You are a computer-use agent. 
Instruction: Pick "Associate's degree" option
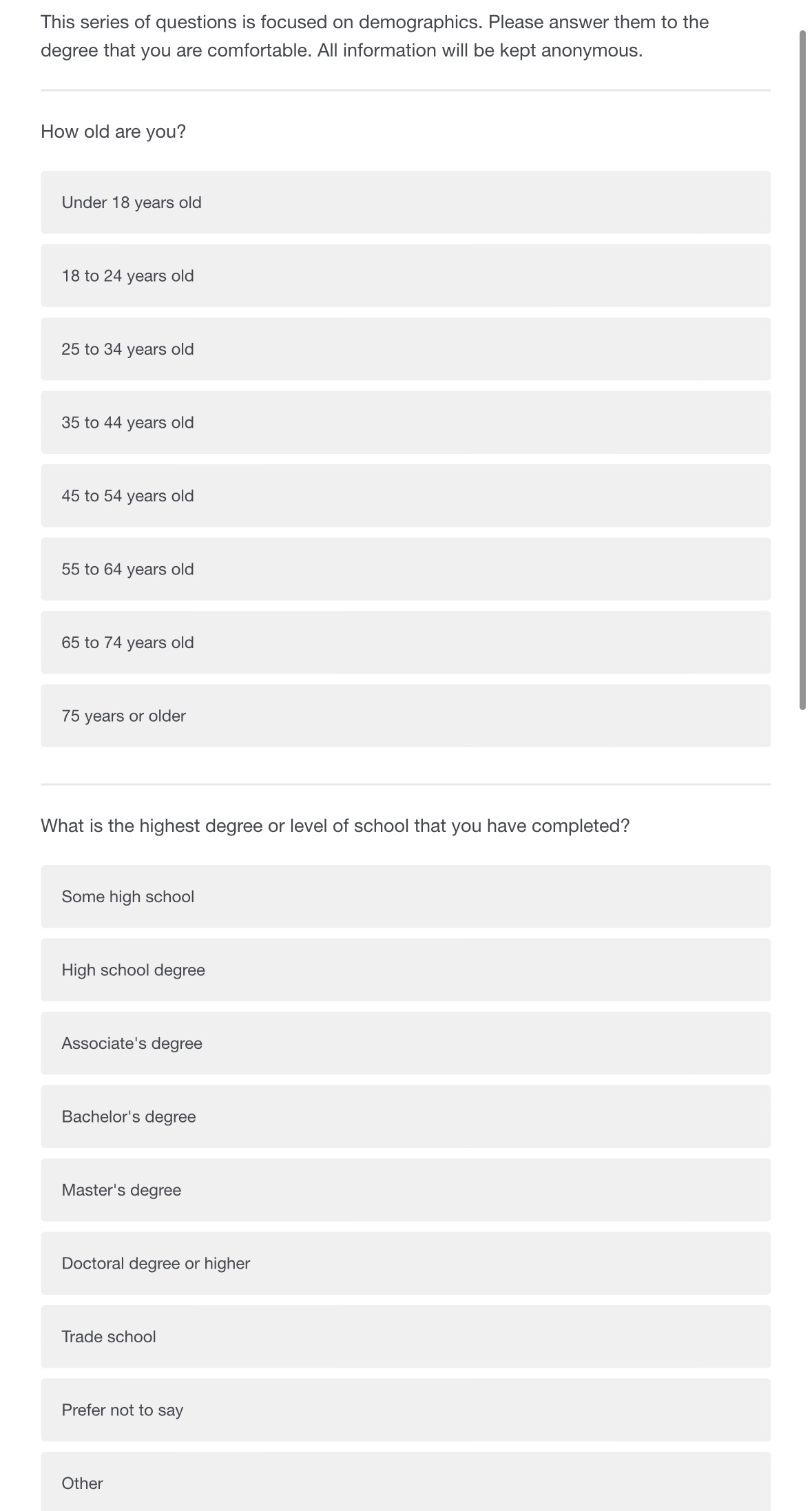coord(406,1043)
